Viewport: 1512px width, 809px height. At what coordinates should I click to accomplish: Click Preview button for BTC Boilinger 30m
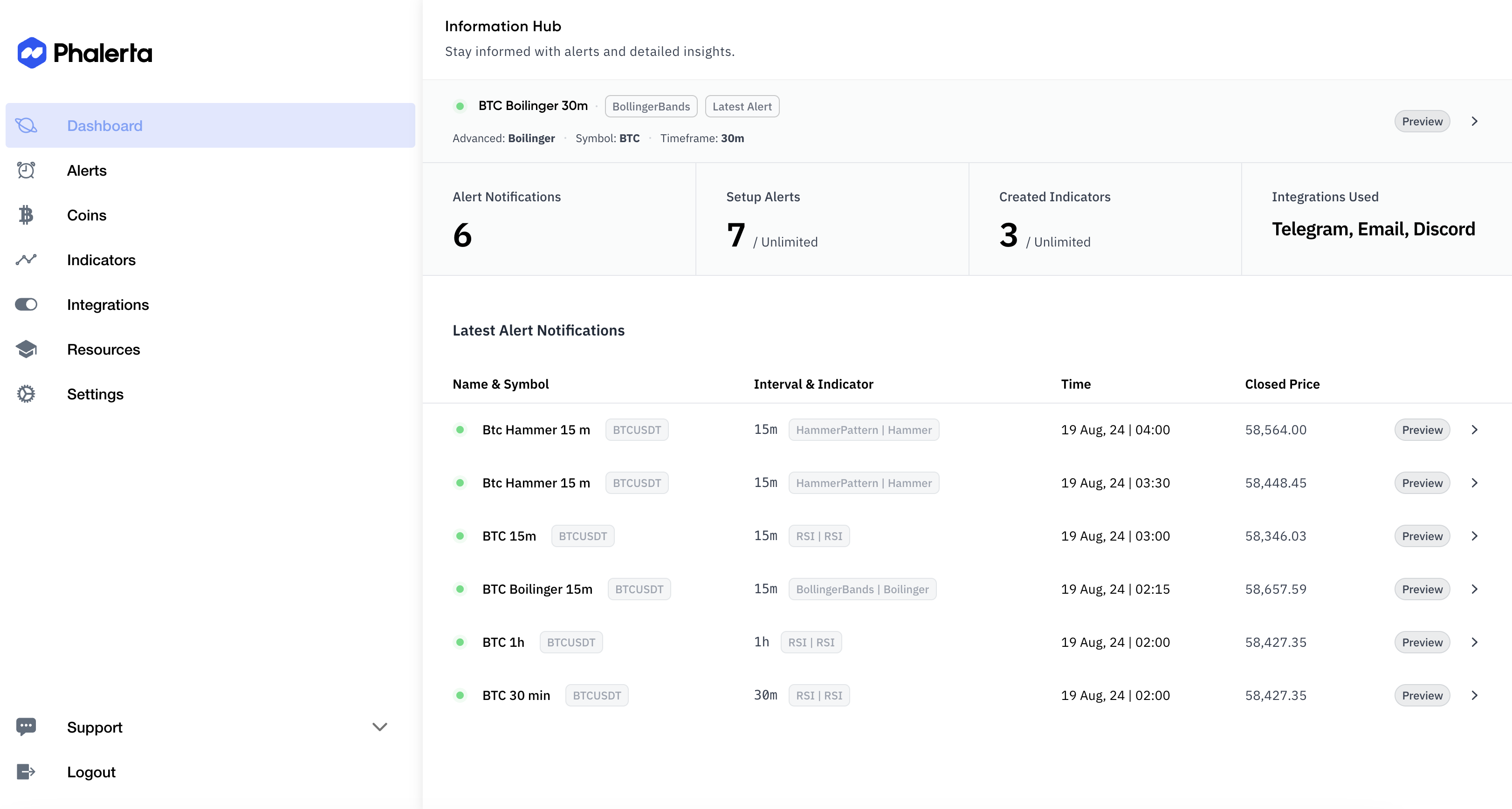[x=1421, y=120]
